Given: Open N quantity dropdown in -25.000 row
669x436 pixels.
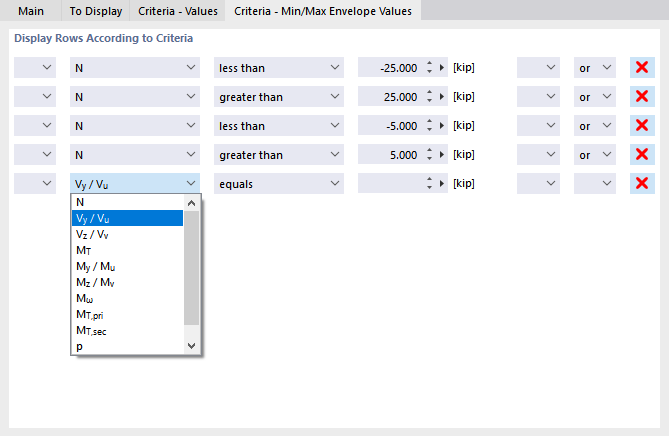Looking at the screenshot, I should click(x=135, y=67).
